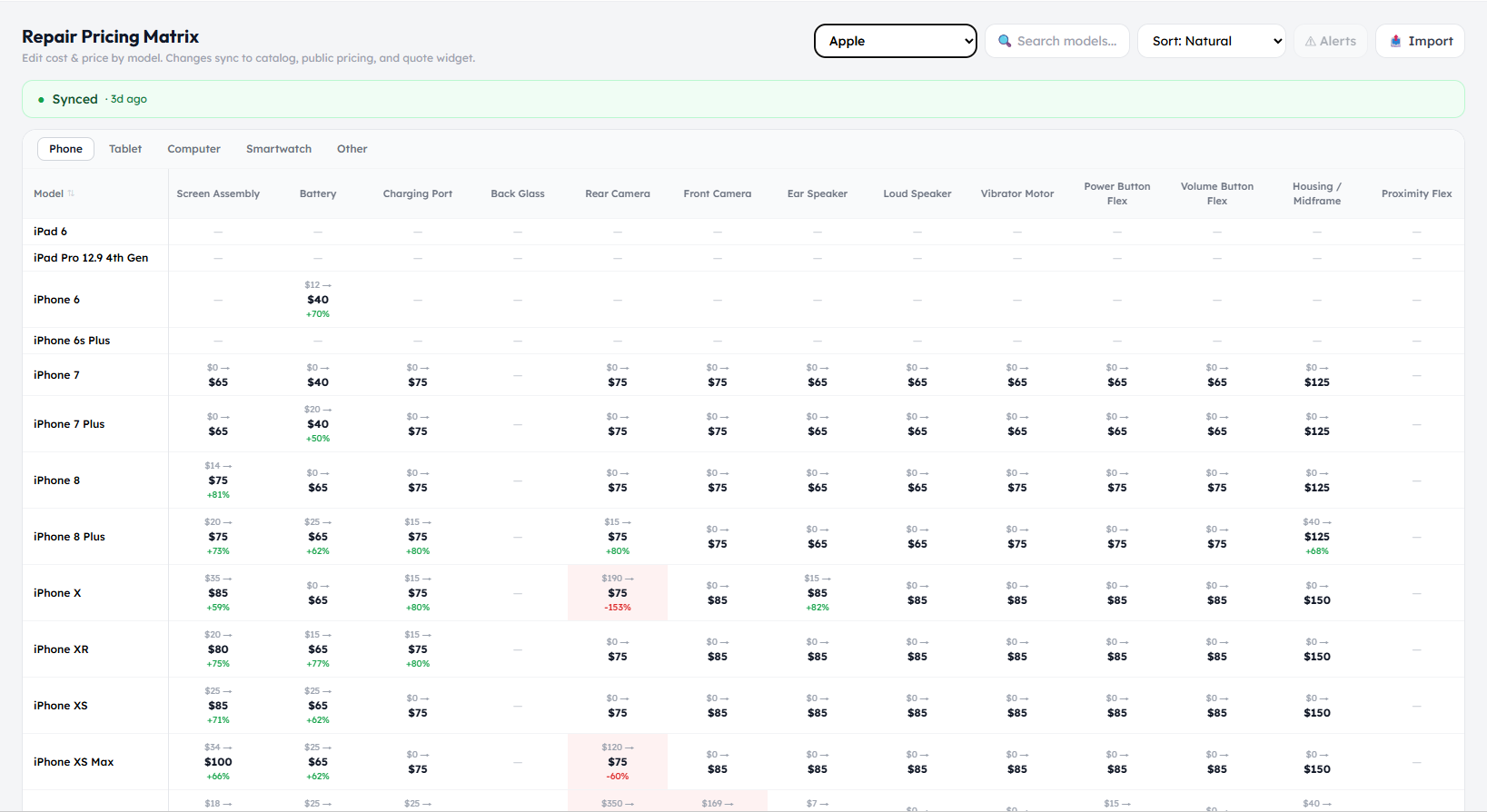Open the Apple brand dropdown
The height and width of the screenshot is (812, 1487).
tap(896, 41)
